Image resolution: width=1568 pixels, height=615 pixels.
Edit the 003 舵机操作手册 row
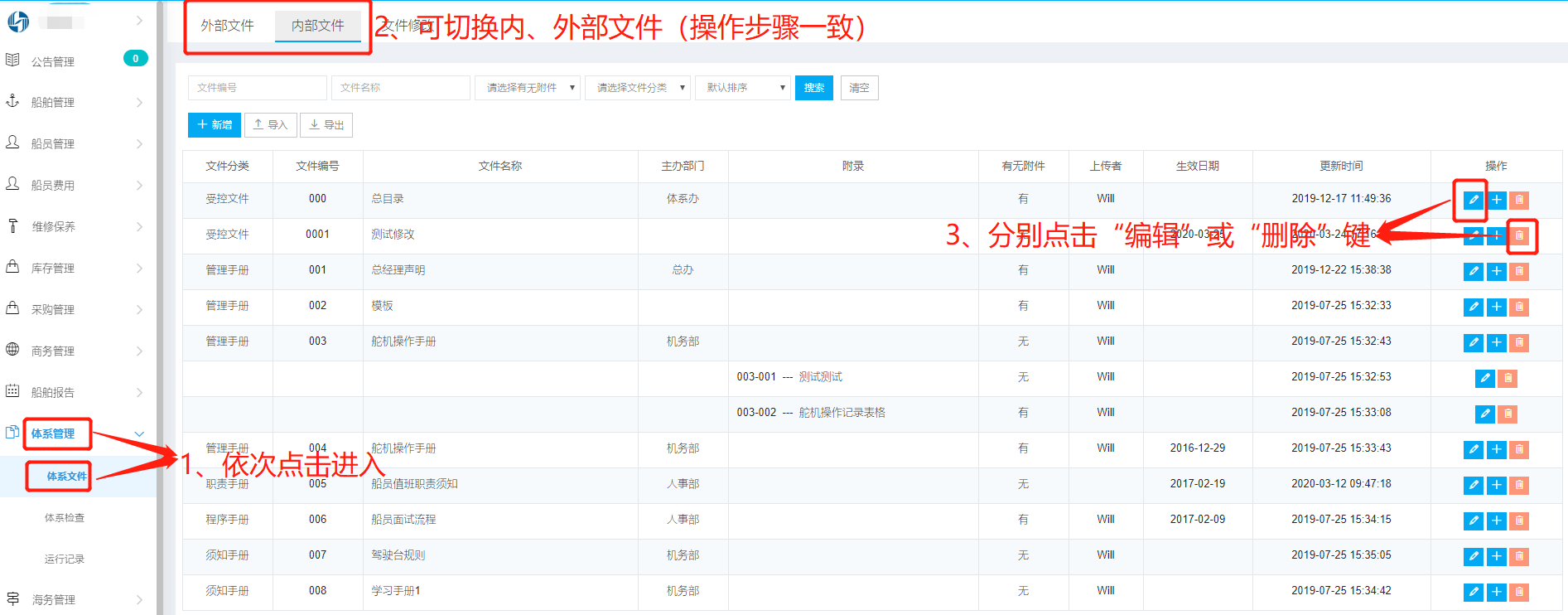click(x=1473, y=342)
